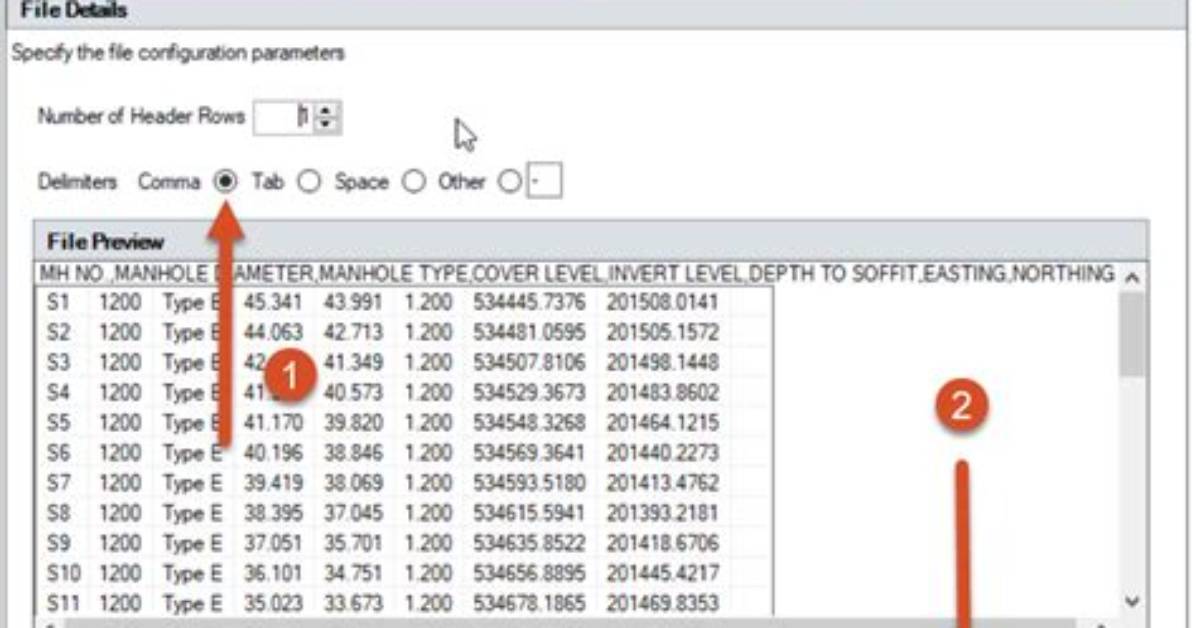The image size is (1196, 628).
Task: Click cell S8 in the preview
Action: coord(58,514)
